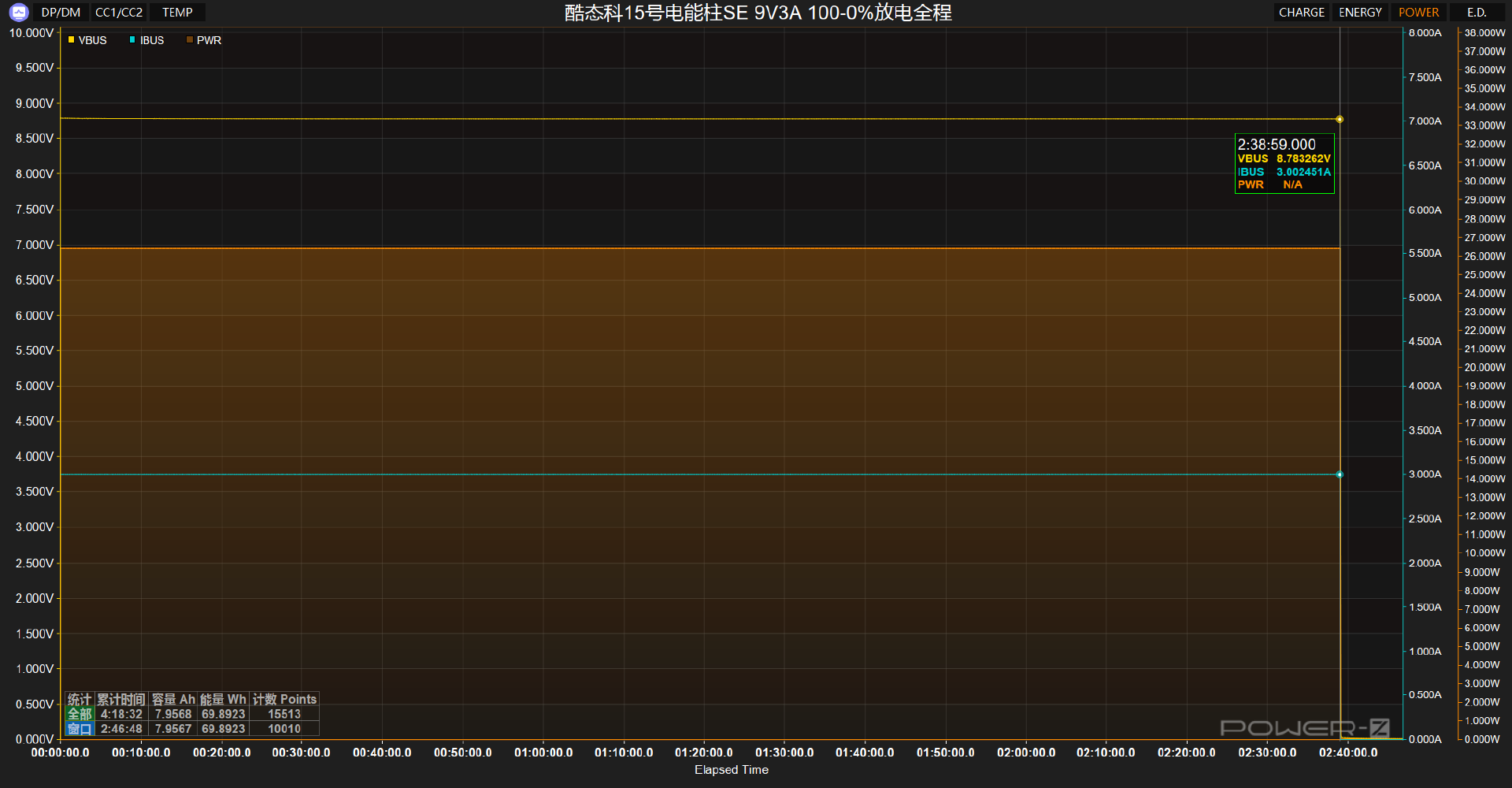Click the 01:00:00.0 time axis label
This screenshot has height=788, width=1512.
pos(543,753)
